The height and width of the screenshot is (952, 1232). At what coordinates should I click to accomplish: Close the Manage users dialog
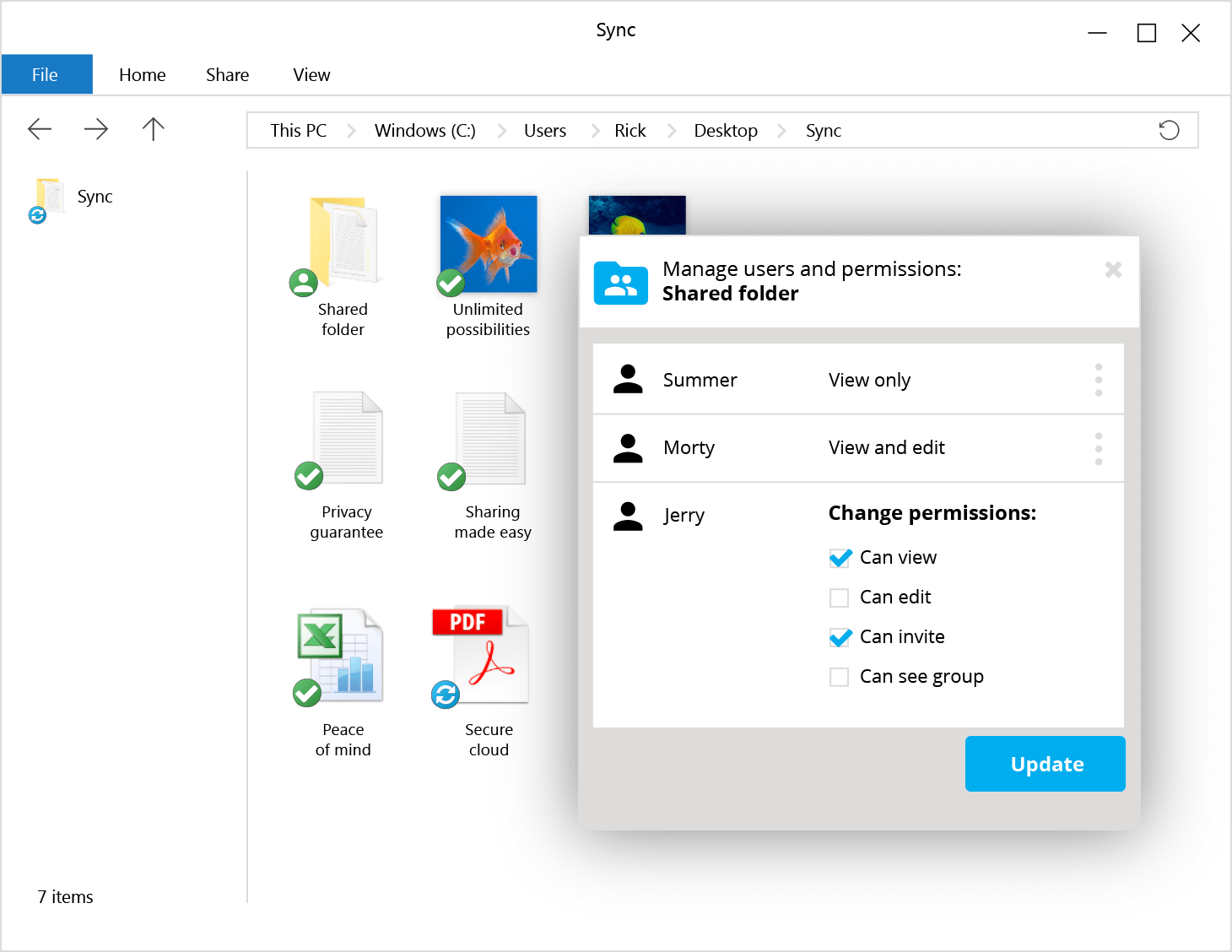(1113, 269)
